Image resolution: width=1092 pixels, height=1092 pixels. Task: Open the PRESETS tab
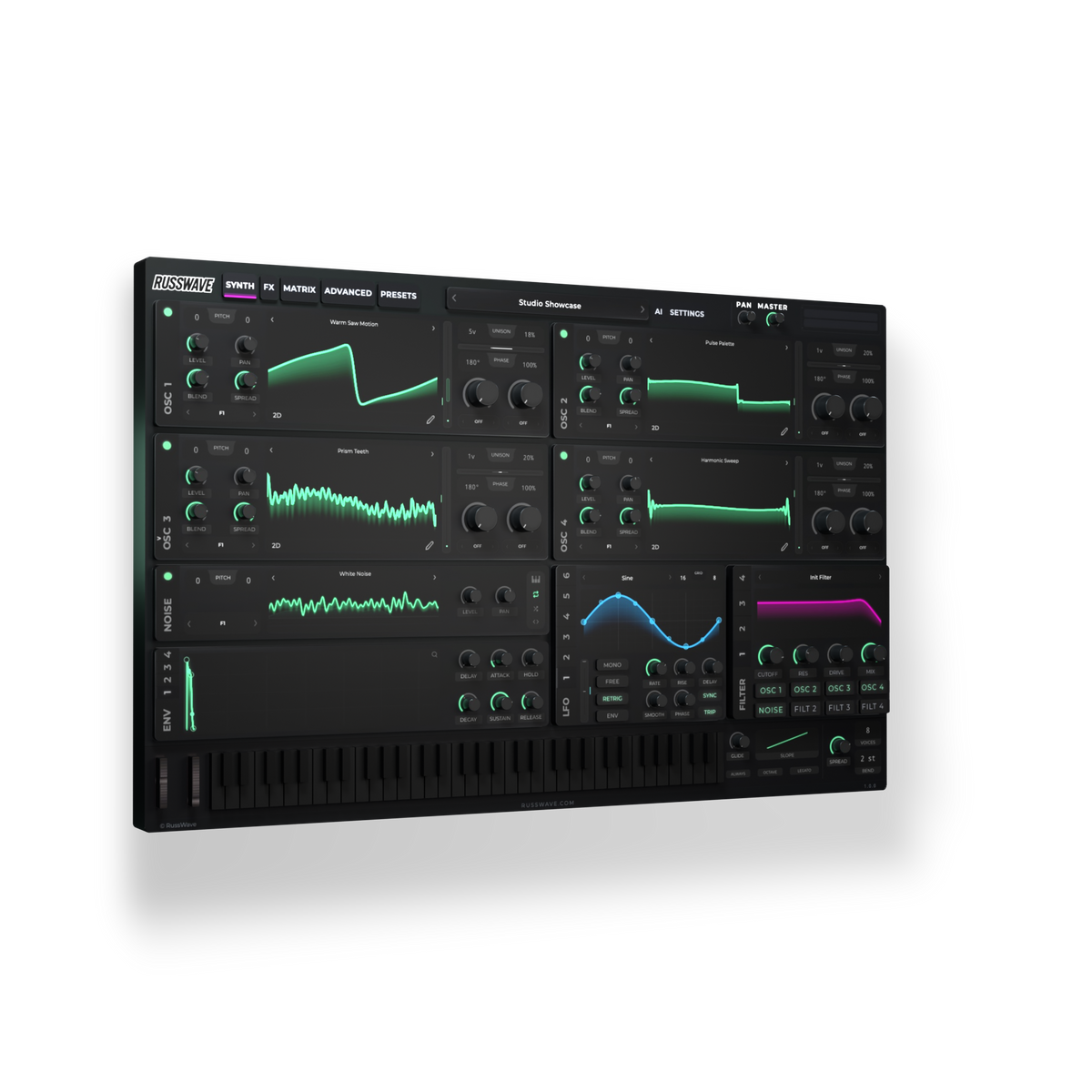click(x=399, y=295)
